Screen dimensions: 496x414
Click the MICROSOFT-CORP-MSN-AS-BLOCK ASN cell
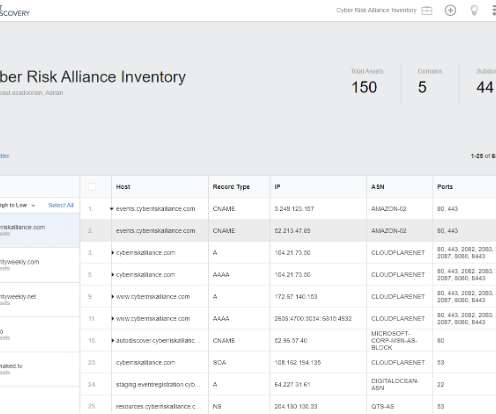pos(393,341)
